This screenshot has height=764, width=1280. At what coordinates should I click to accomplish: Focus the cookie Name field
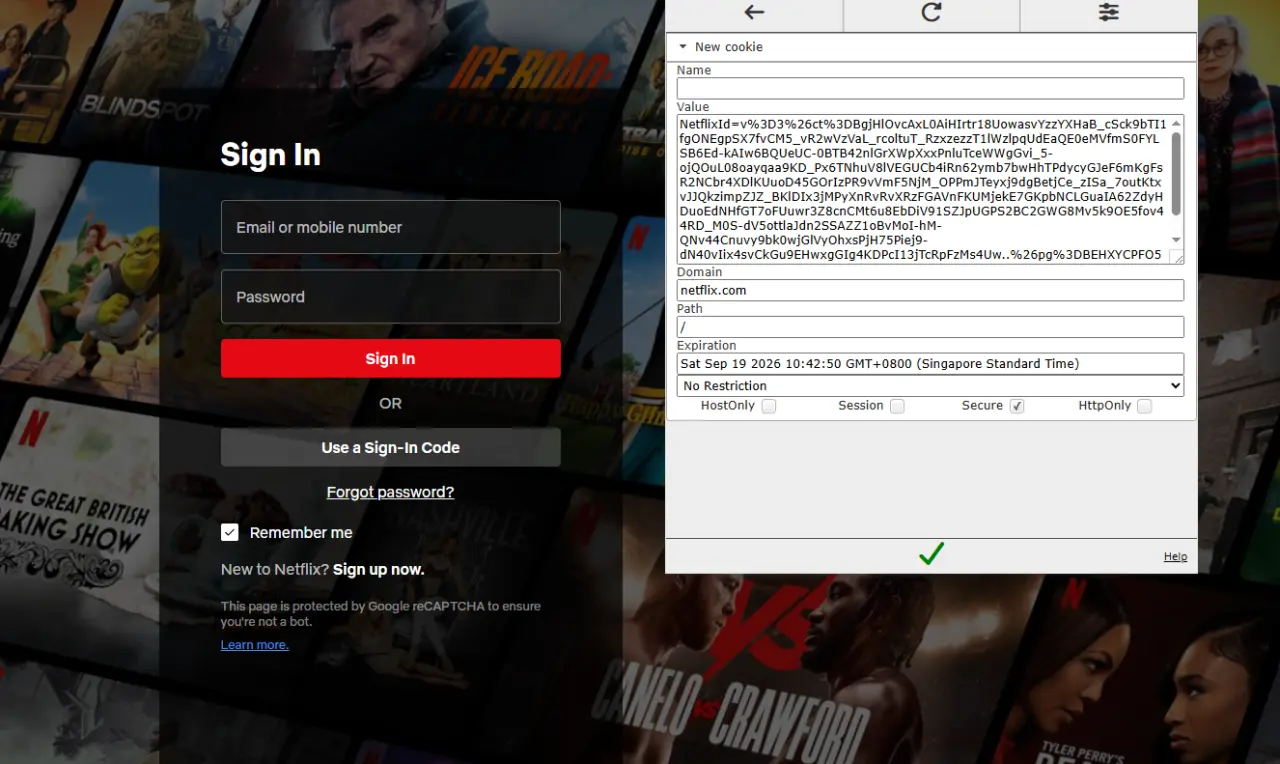click(x=930, y=88)
